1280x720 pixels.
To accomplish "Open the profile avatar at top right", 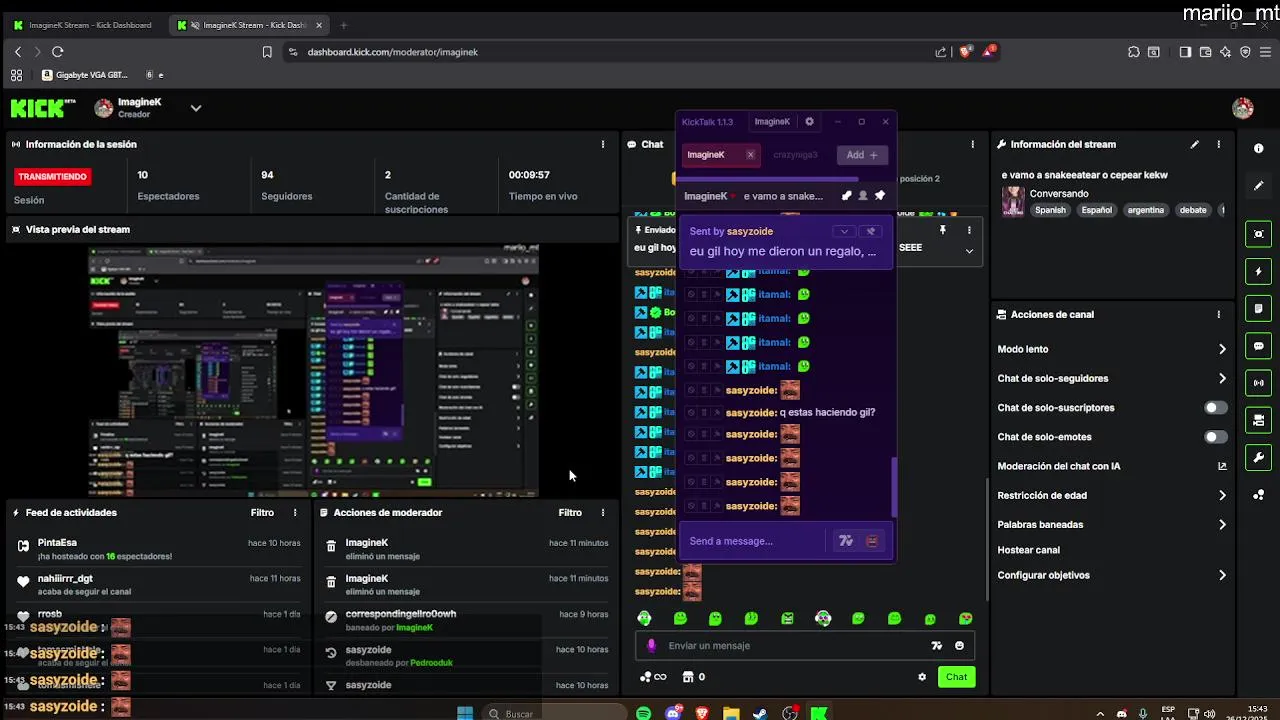I will (x=1243, y=108).
